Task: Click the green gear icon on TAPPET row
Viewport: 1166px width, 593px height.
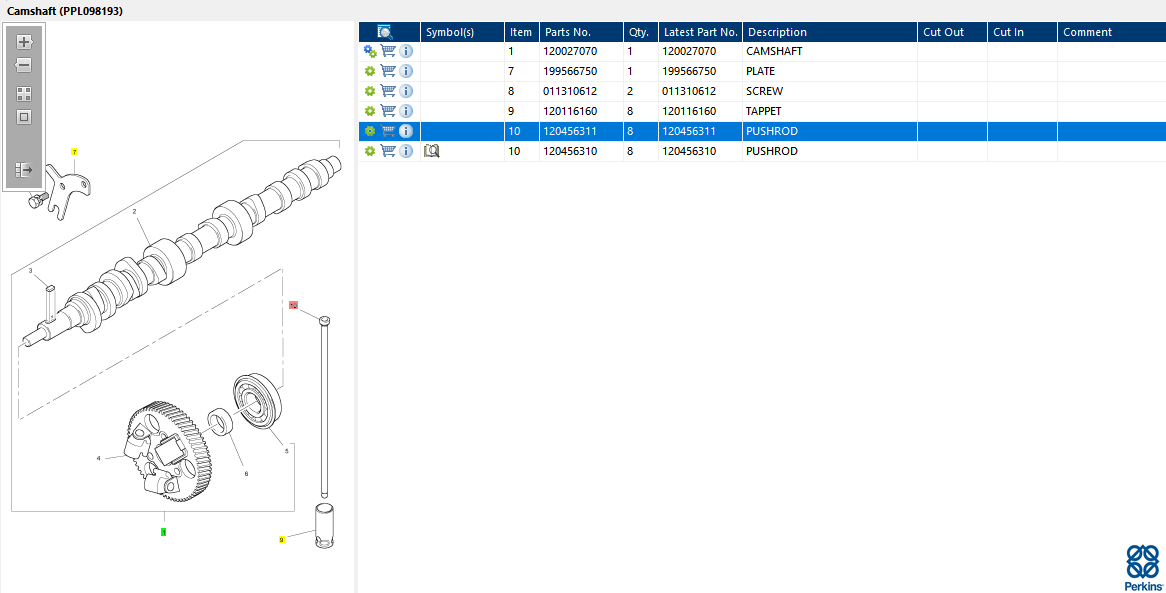Action: click(370, 112)
